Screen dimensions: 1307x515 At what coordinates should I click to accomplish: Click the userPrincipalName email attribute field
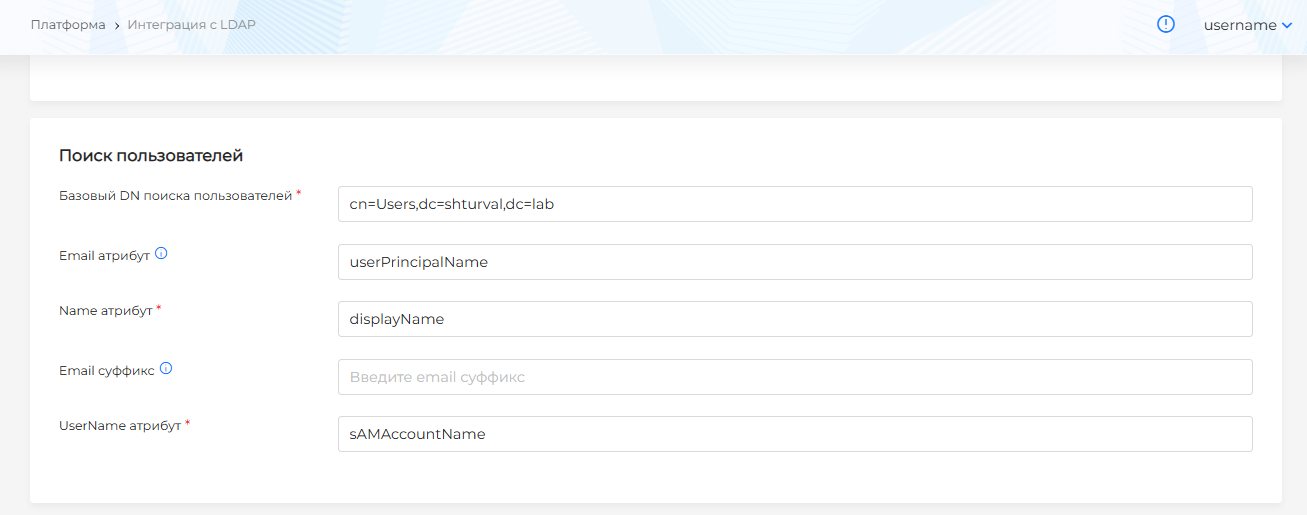795,262
